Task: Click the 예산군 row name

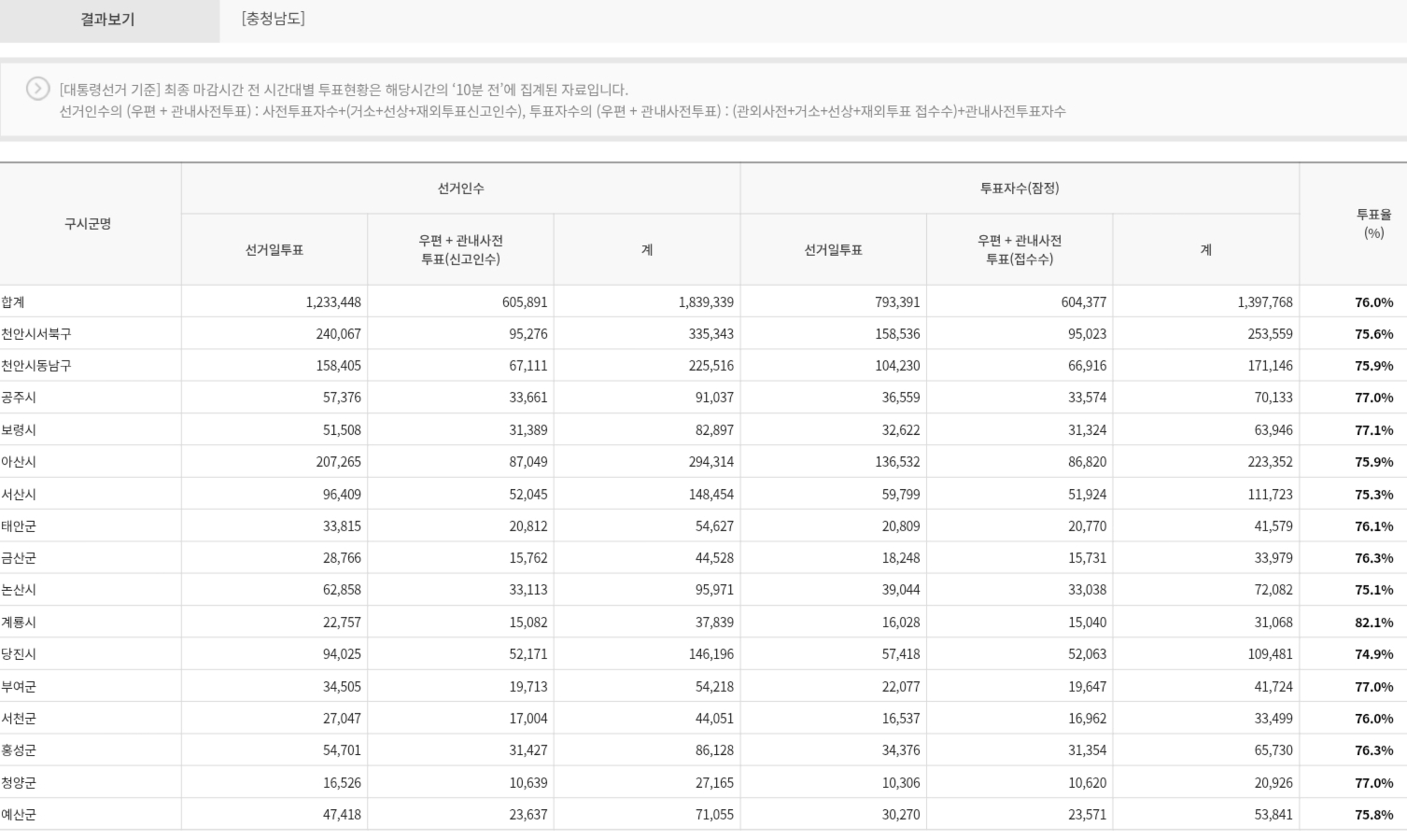Action: [x=18, y=815]
